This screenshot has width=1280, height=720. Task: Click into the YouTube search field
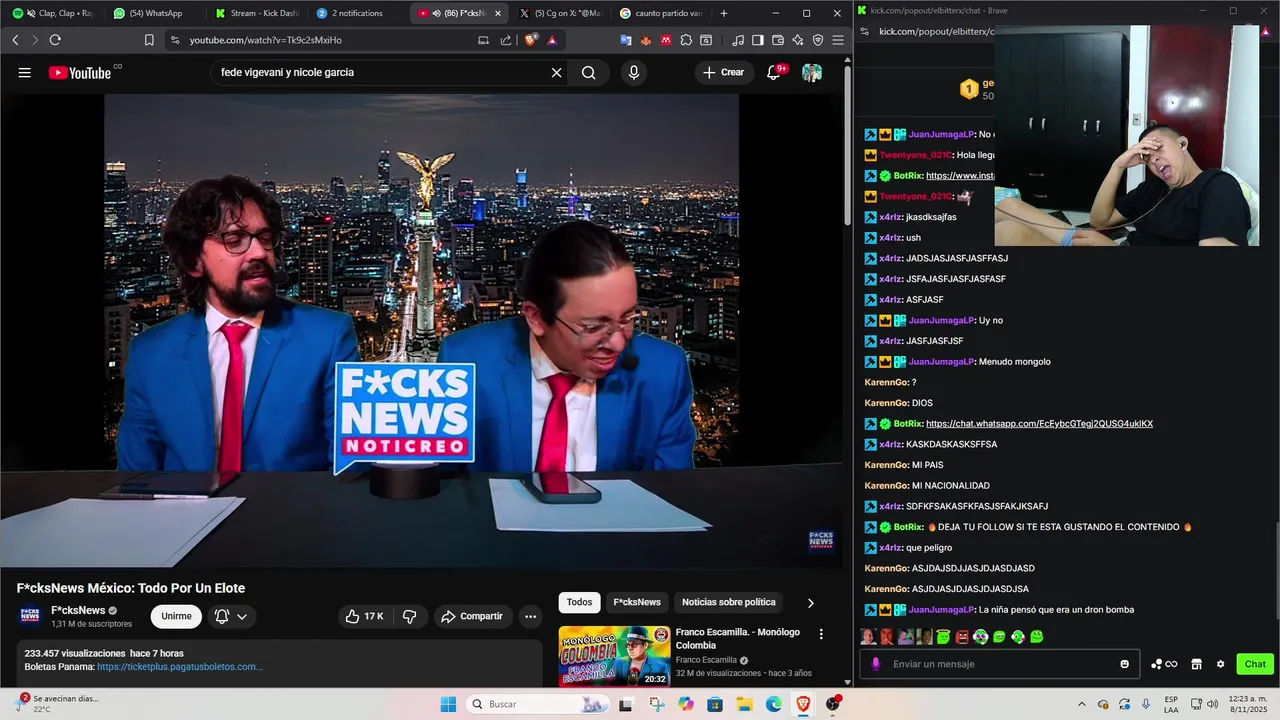[x=380, y=72]
